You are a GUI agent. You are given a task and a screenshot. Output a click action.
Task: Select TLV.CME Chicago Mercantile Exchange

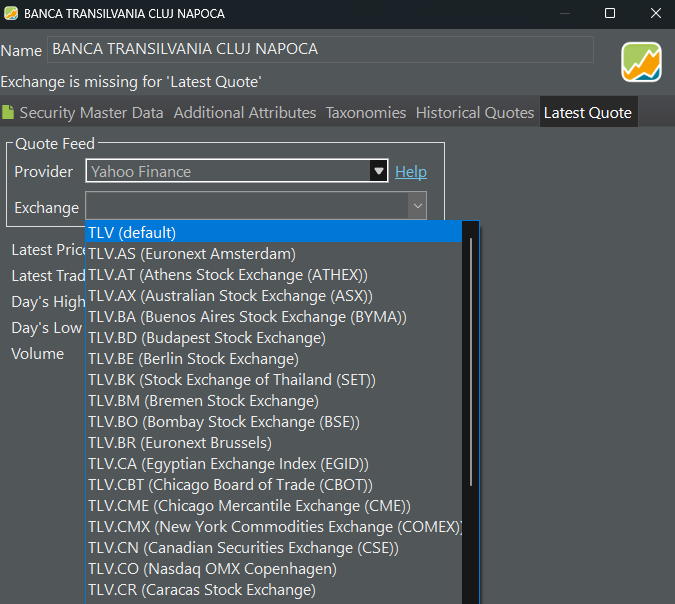coord(273,506)
